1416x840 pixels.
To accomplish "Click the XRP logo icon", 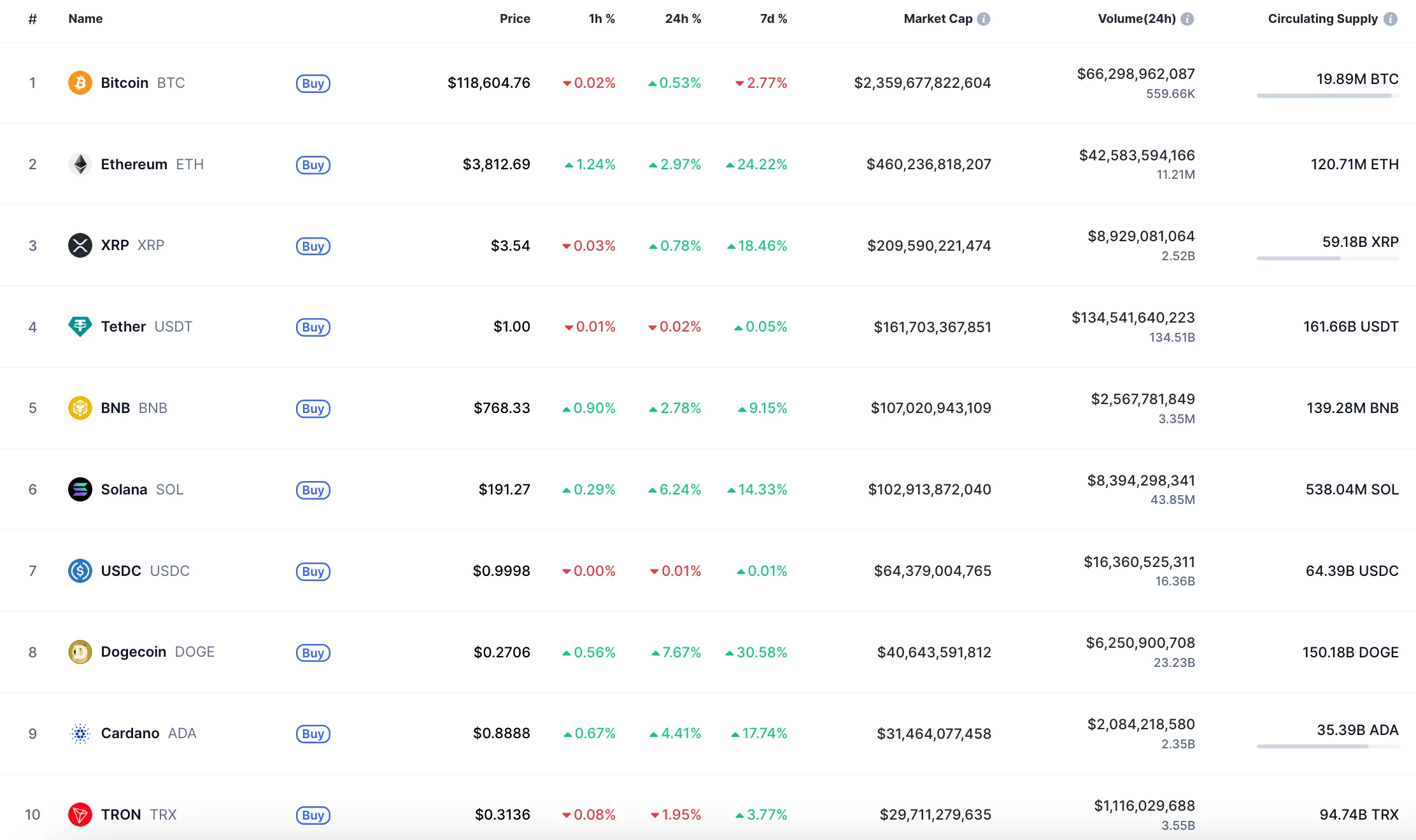I will point(80,245).
